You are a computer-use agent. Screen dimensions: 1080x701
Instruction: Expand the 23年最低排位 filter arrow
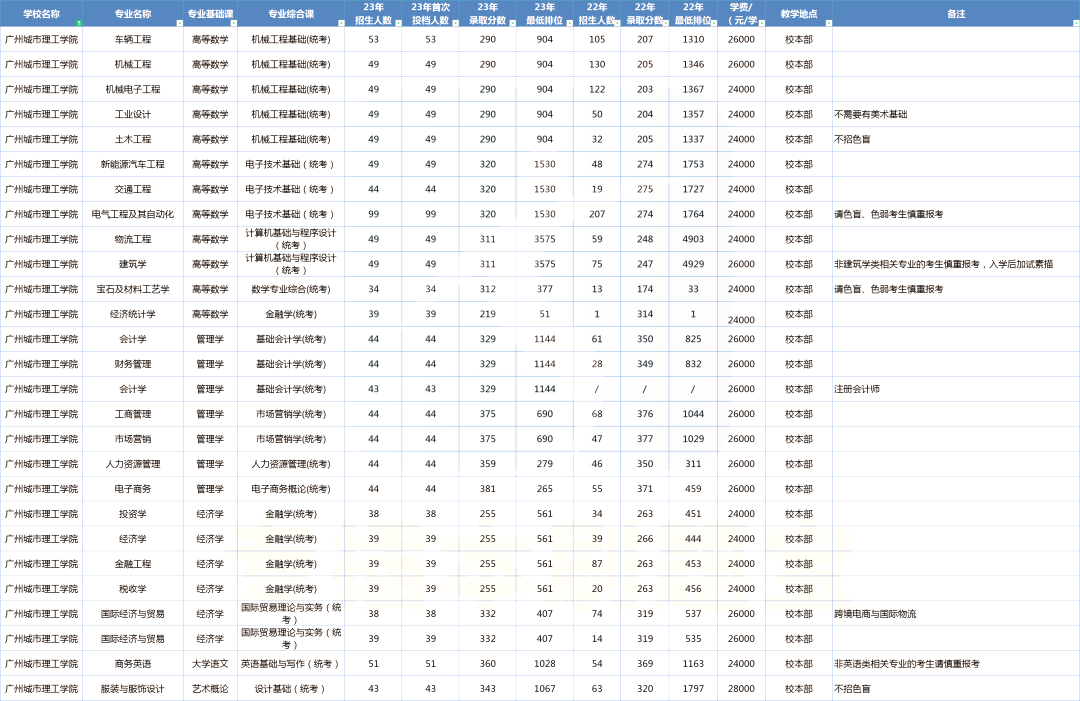(x=570, y=23)
